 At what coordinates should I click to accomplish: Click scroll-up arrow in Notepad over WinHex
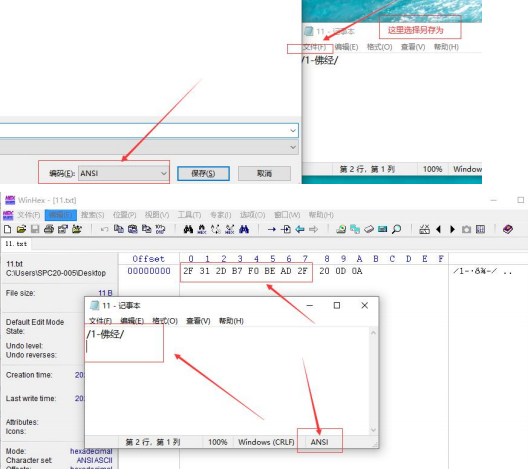click(x=373, y=333)
